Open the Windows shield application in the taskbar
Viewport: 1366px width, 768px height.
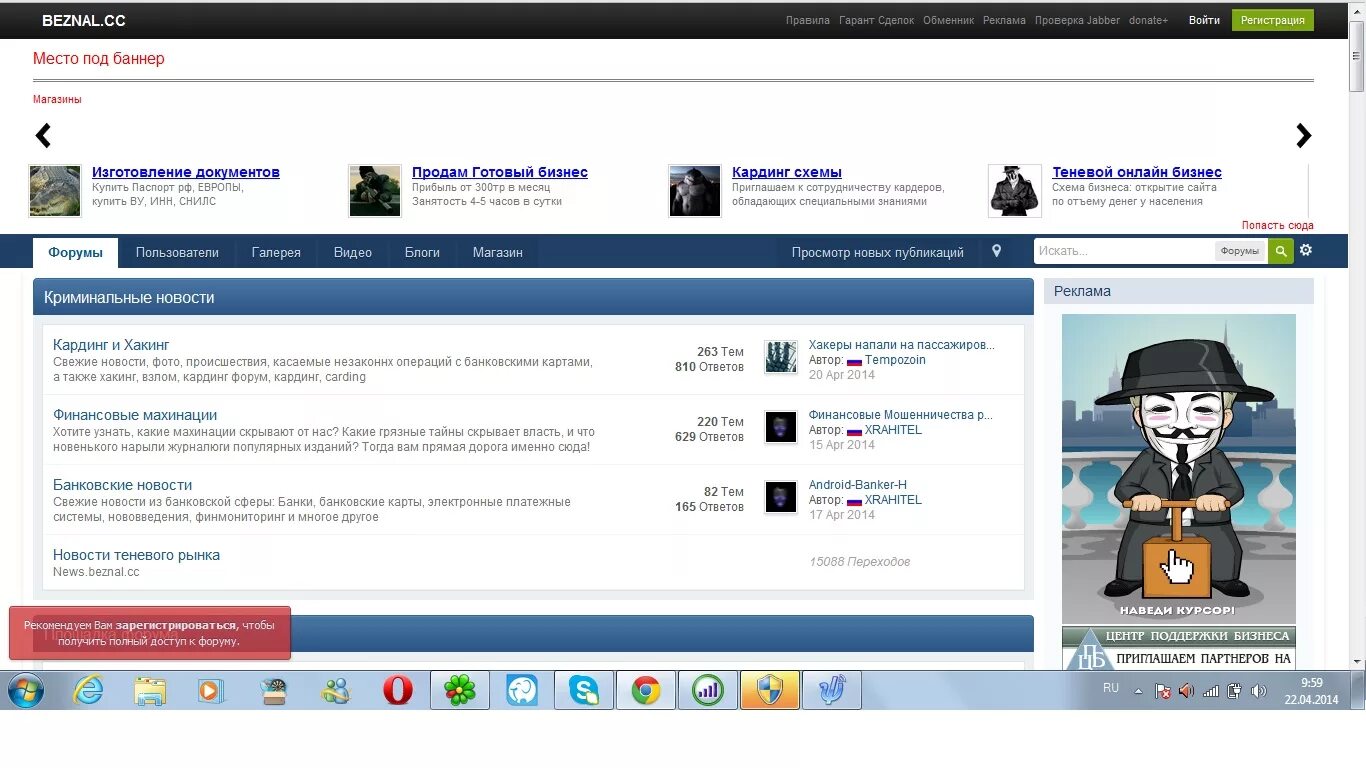[x=770, y=690]
